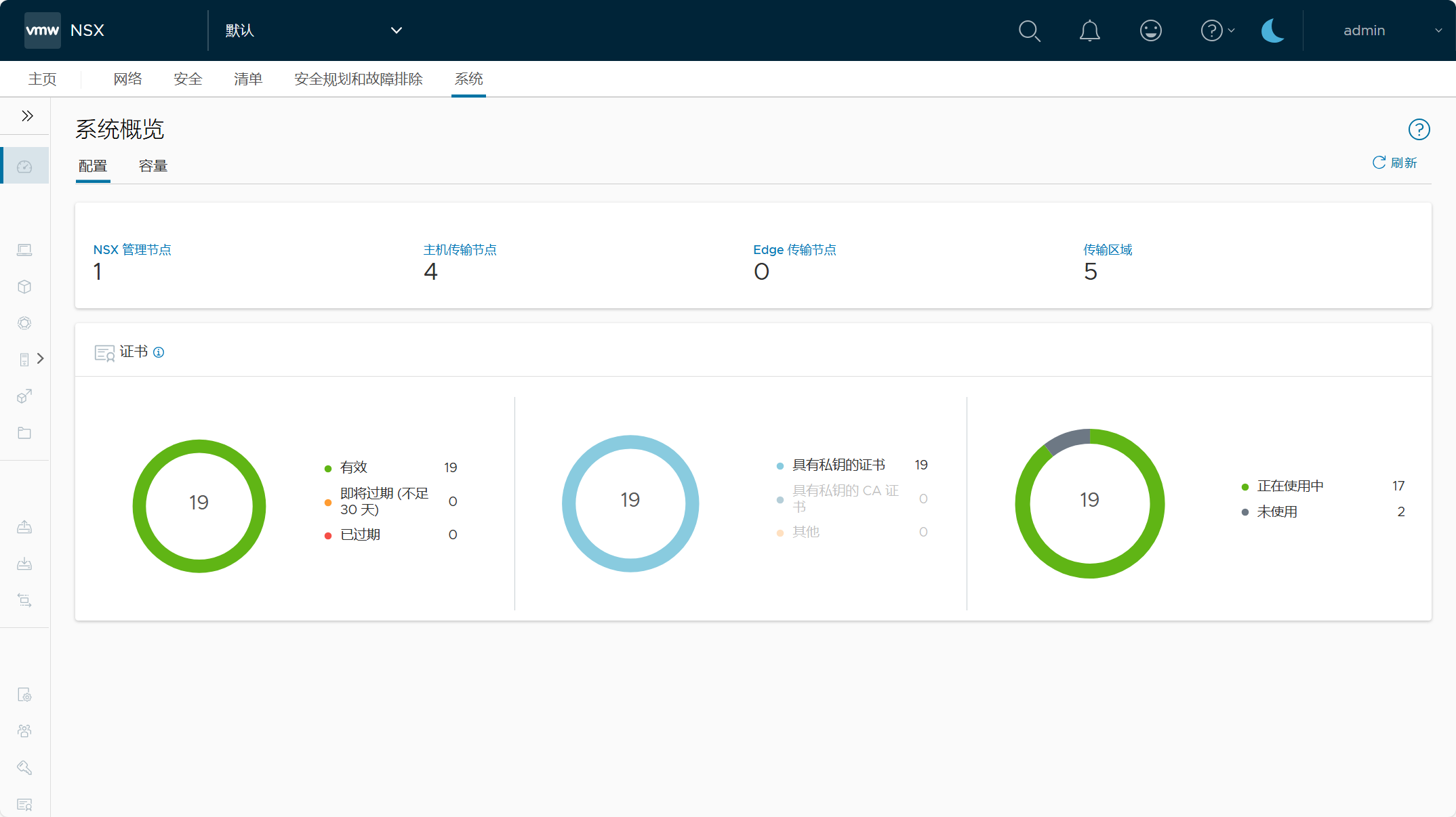Open the 传输区域 link
Viewport: 1456px width, 817px height.
point(1108,250)
